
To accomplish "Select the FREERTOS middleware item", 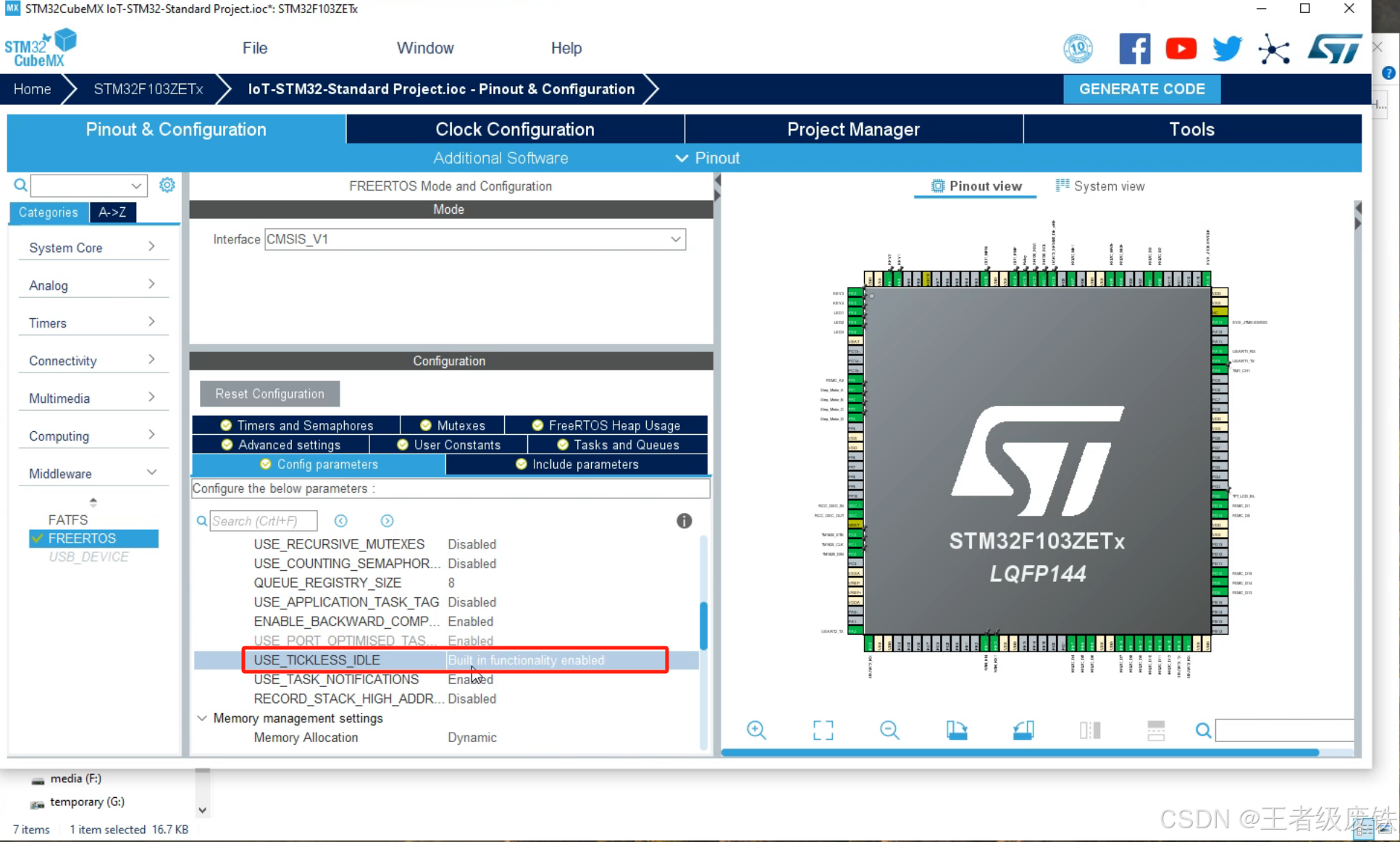I will 82,538.
